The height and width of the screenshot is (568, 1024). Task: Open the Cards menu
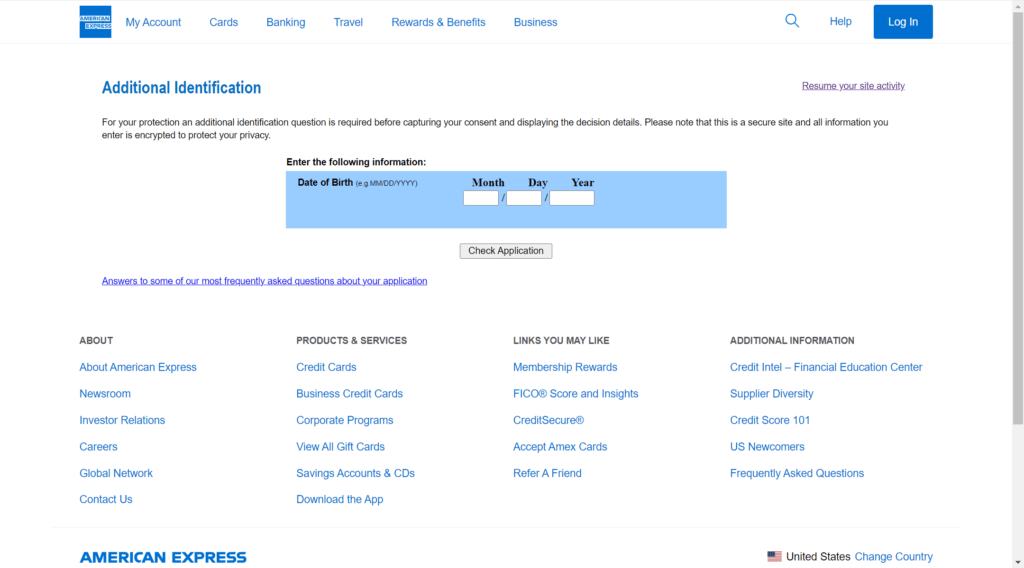click(223, 22)
